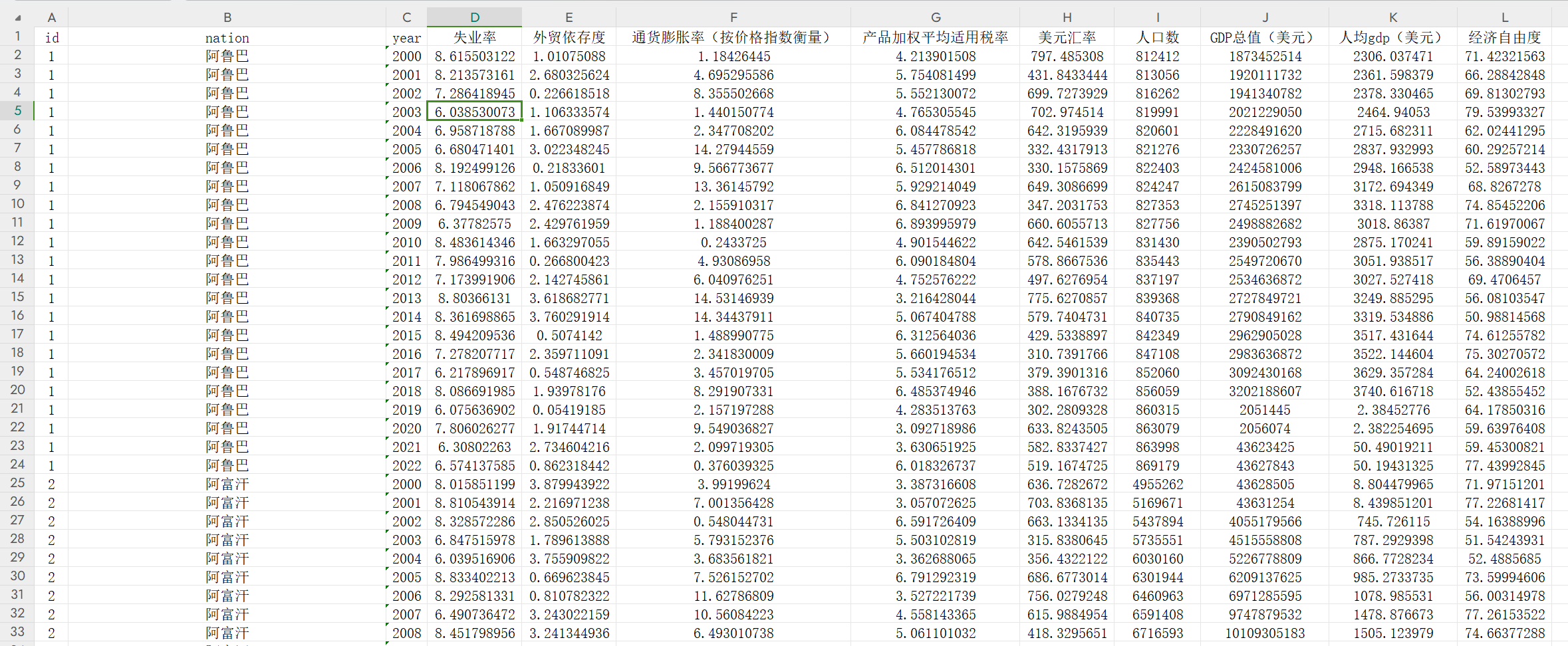1568x646 pixels.
Task: Click the select-all corner triangle
Action: point(18,18)
